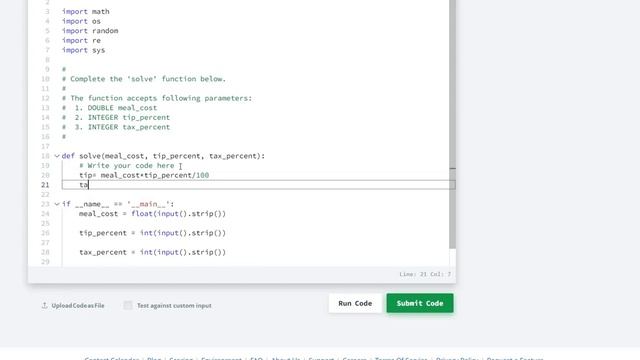Click line number 21 in the gutter
The image size is (640, 360).
[x=45, y=185]
